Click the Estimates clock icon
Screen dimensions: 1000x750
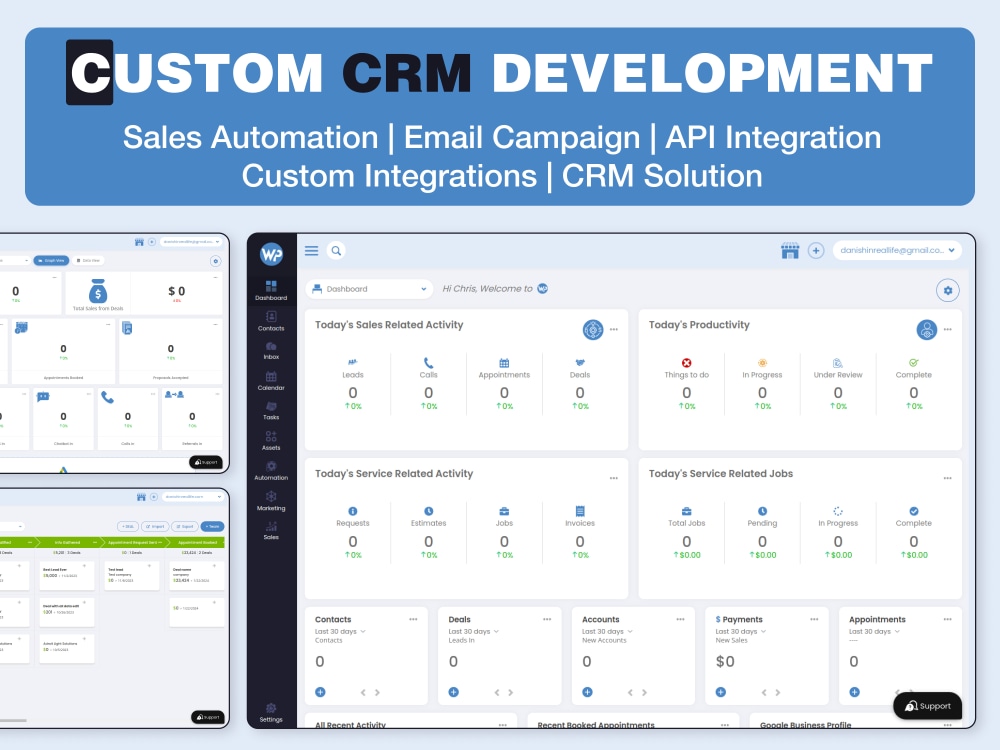coord(429,511)
